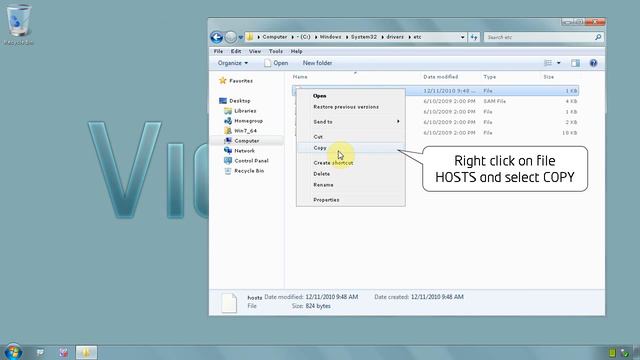The height and width of the screenshot is (360, 640).
Task: Sort by the Size column header
Action: point(549,77)
